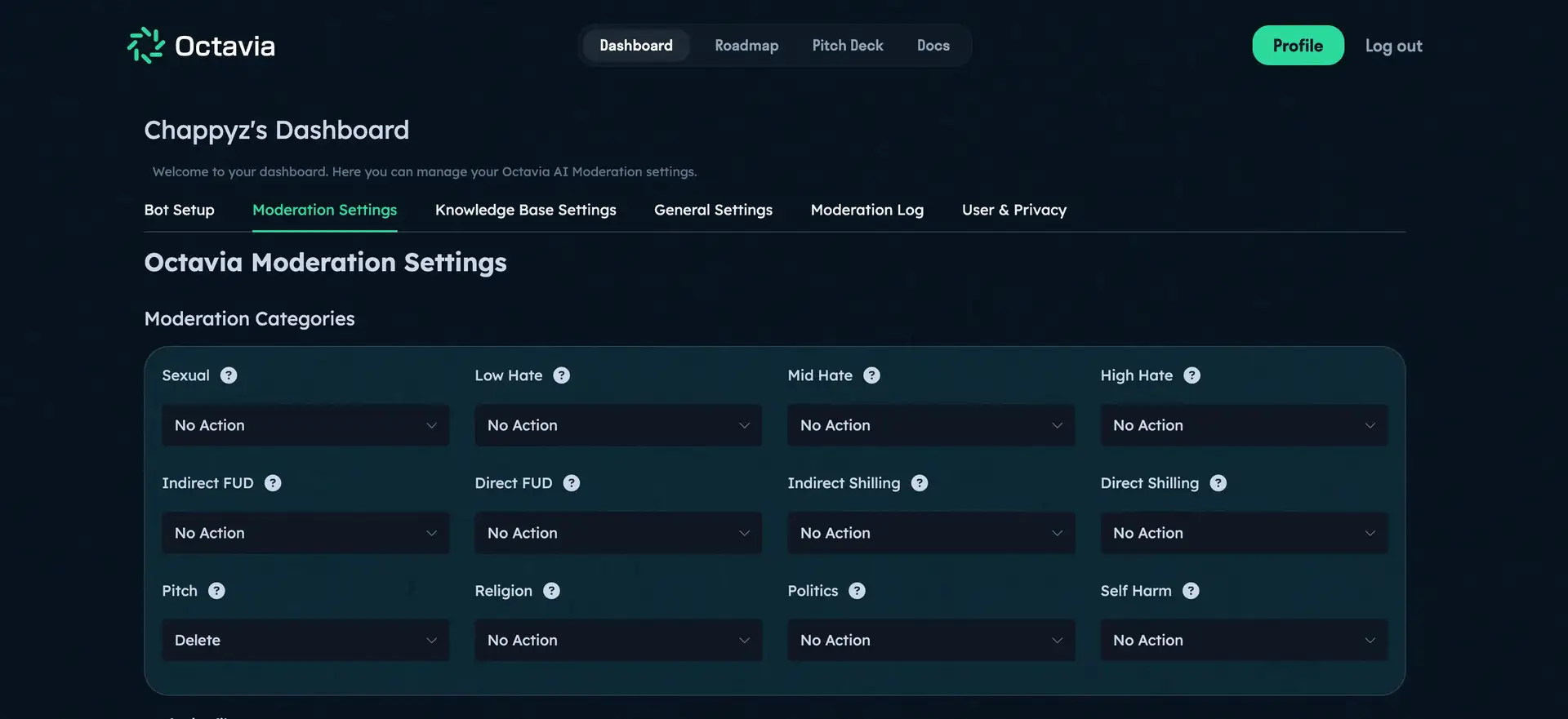Expand the Sexual category action dropdown
The height and width of the screenshot is (719, 1568).
pos(305,425)
